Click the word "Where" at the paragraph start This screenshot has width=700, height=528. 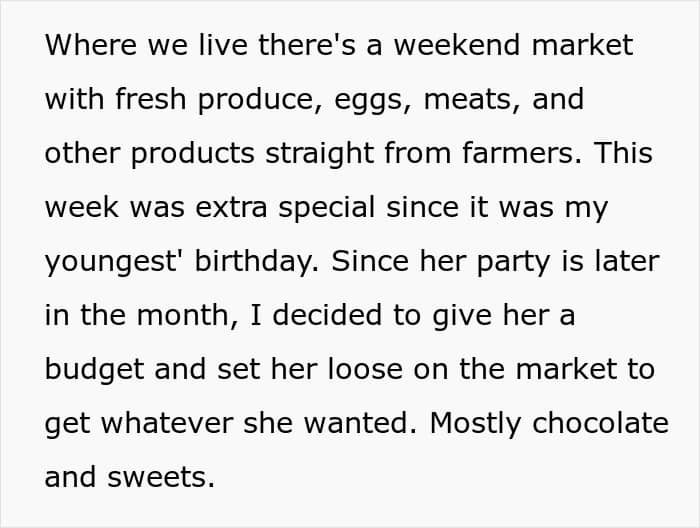pos(91,45)
